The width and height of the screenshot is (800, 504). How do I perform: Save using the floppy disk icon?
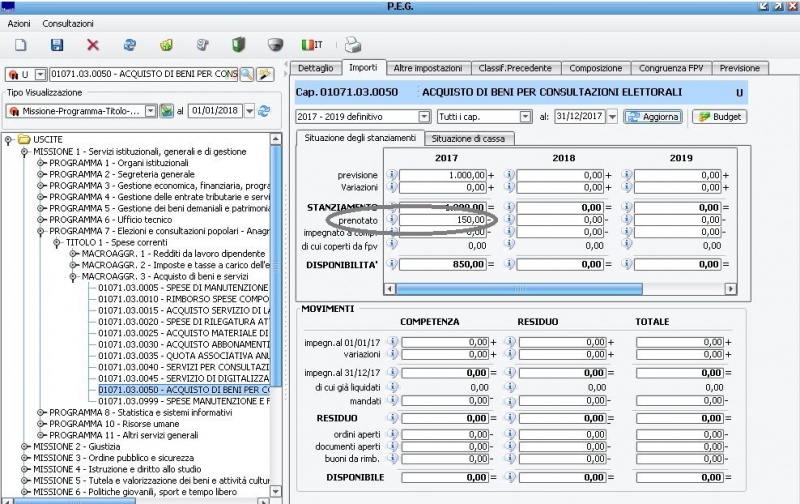click(x=57, y=45)
